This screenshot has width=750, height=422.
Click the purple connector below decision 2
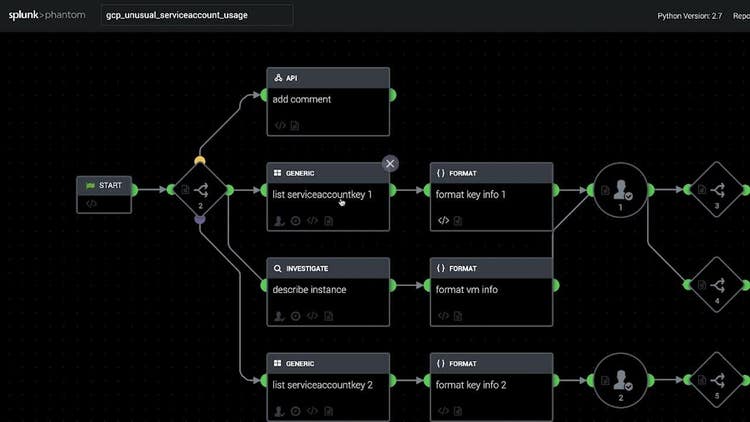coord(200,219)
